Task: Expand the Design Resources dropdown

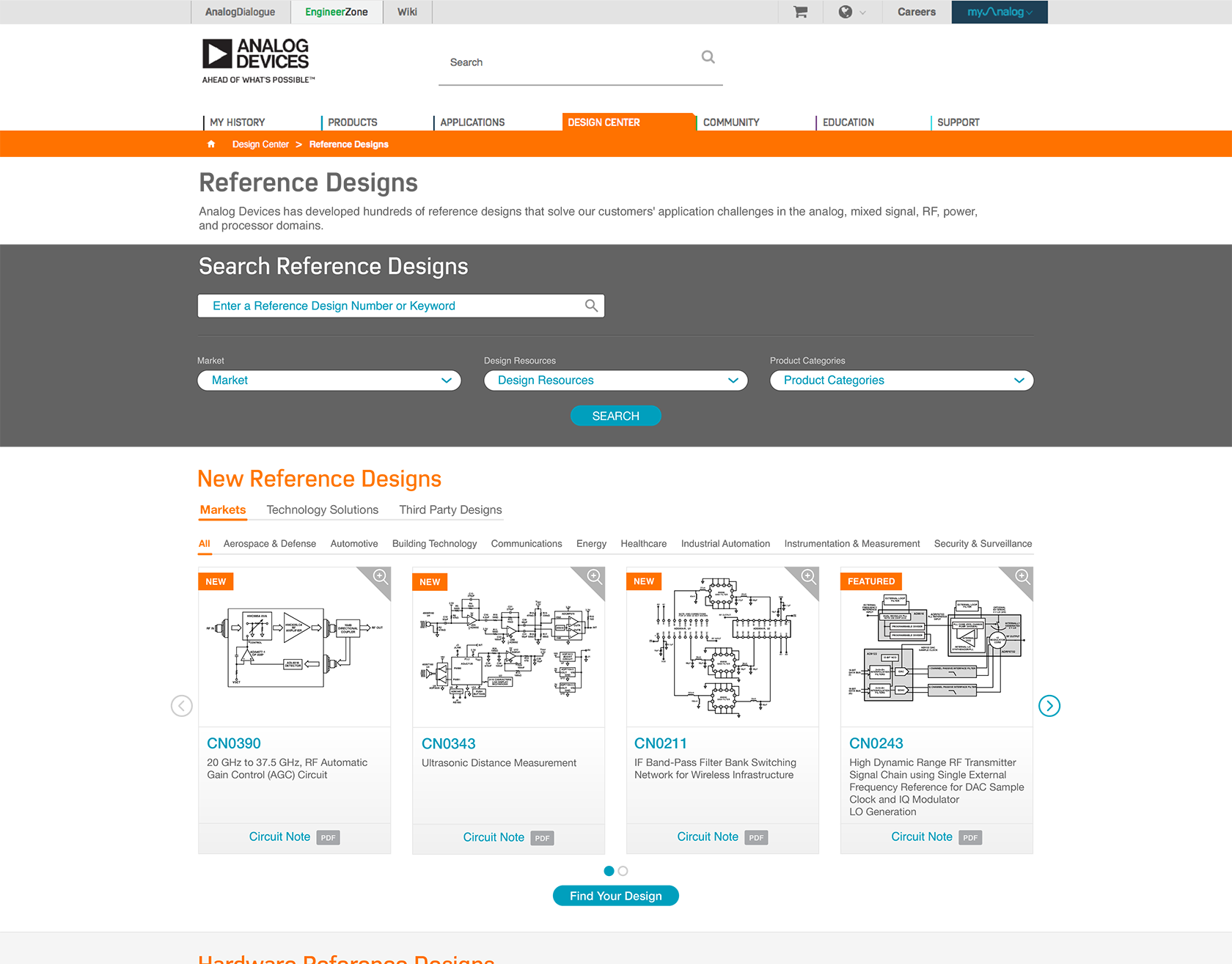Action: pyautogui.click(x=616, y=380)
